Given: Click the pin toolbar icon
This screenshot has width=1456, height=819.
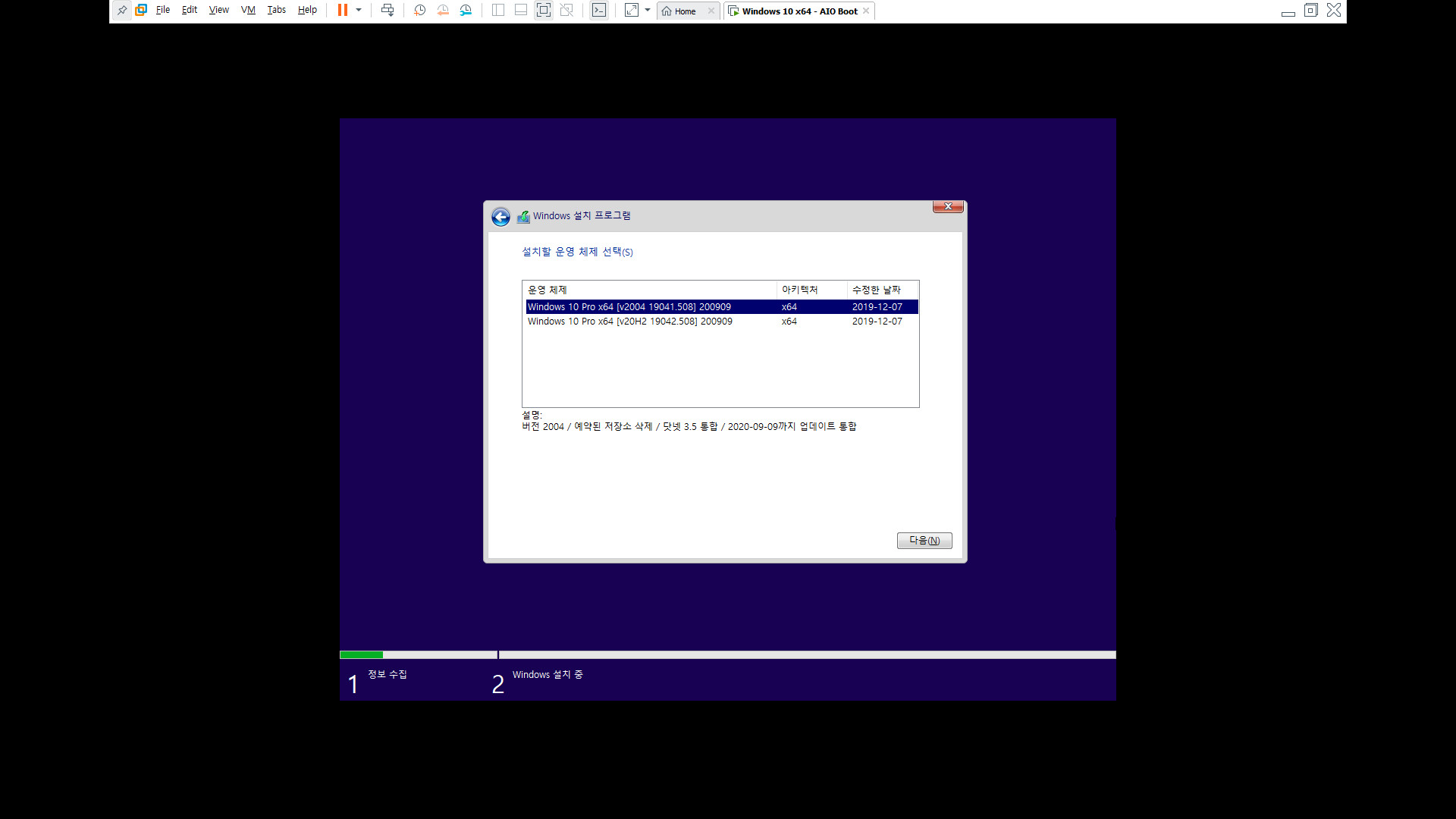Looking at the screenshot, I should pos(122,11).
